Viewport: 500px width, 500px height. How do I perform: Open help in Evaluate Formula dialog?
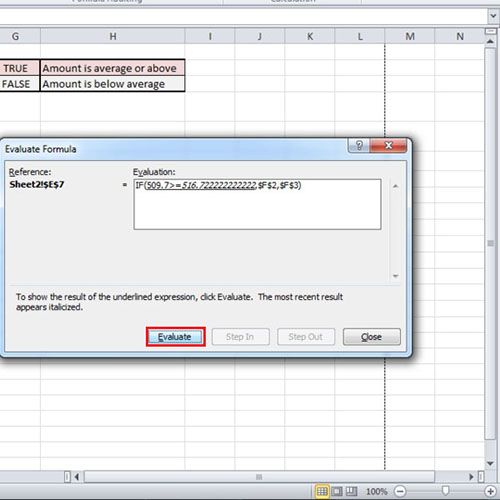click(359, 146)
